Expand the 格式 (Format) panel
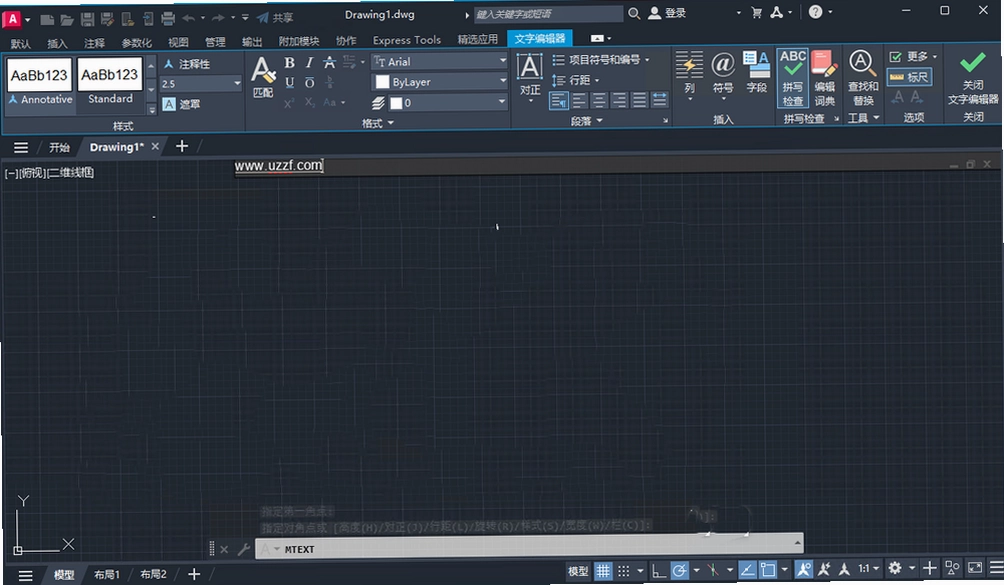 click(x=377, y=123)
